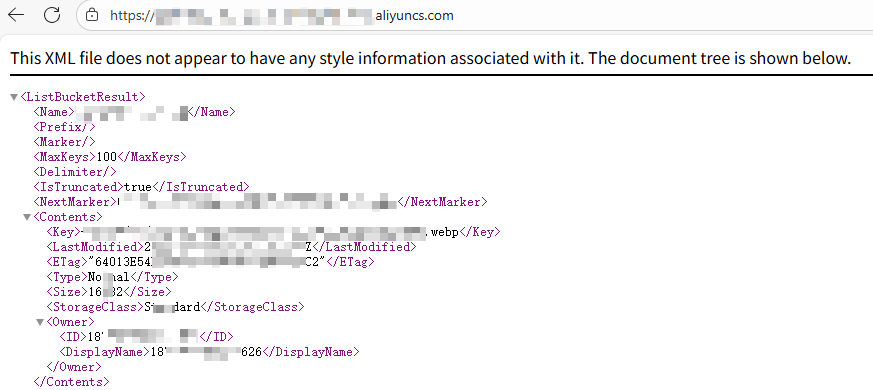Select the Owner ID closing tag

tap(217, 337)
